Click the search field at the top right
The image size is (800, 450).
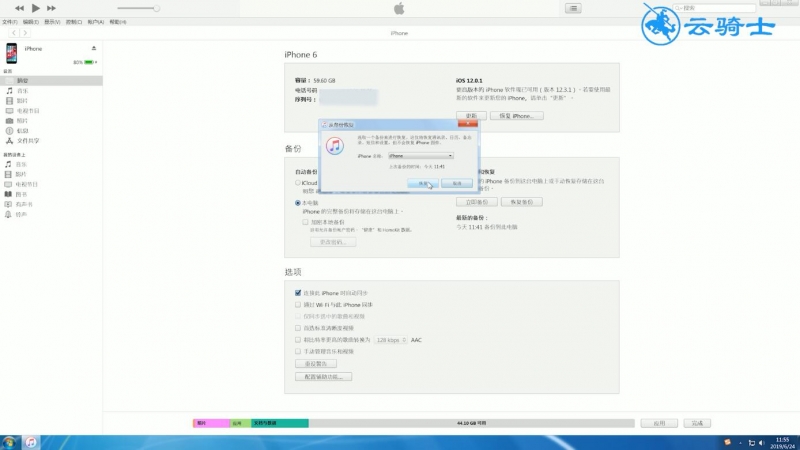click(x=714, y=8)
